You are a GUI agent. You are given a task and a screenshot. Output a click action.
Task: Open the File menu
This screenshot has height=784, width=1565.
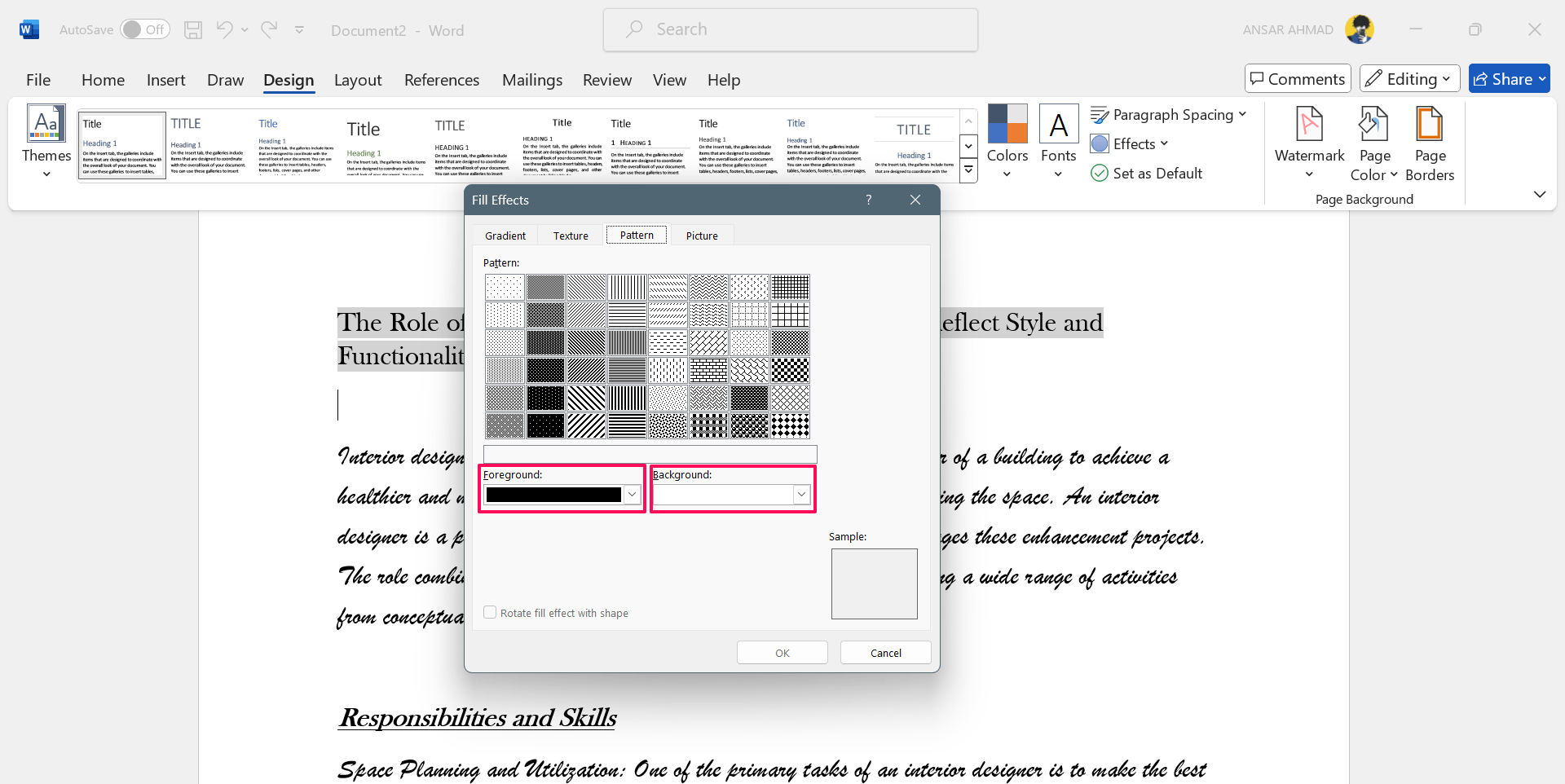(38, 80)
